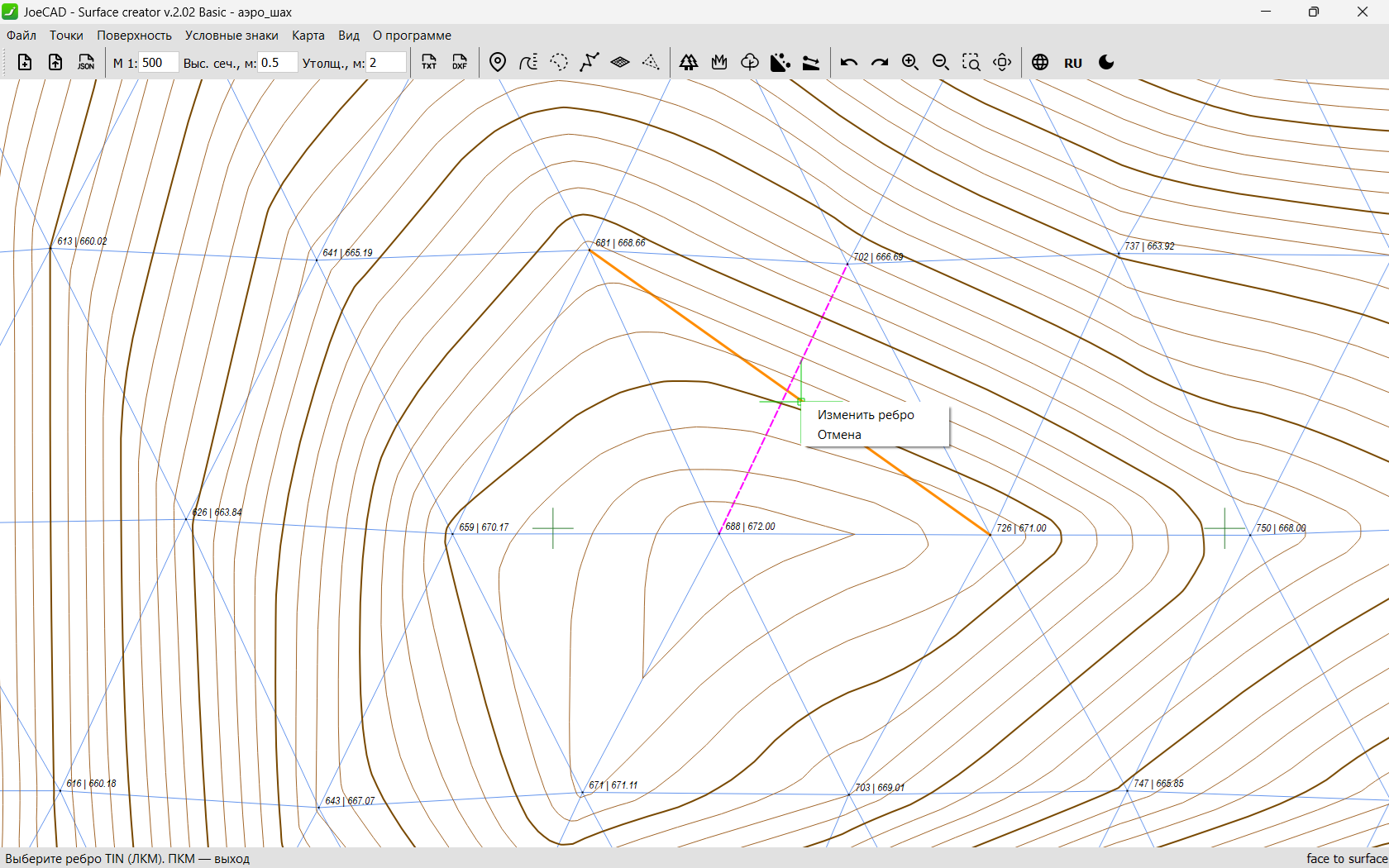Choose Отмена in the context menu
Viewport: 1389px width, 868px height.
[839, 435]
